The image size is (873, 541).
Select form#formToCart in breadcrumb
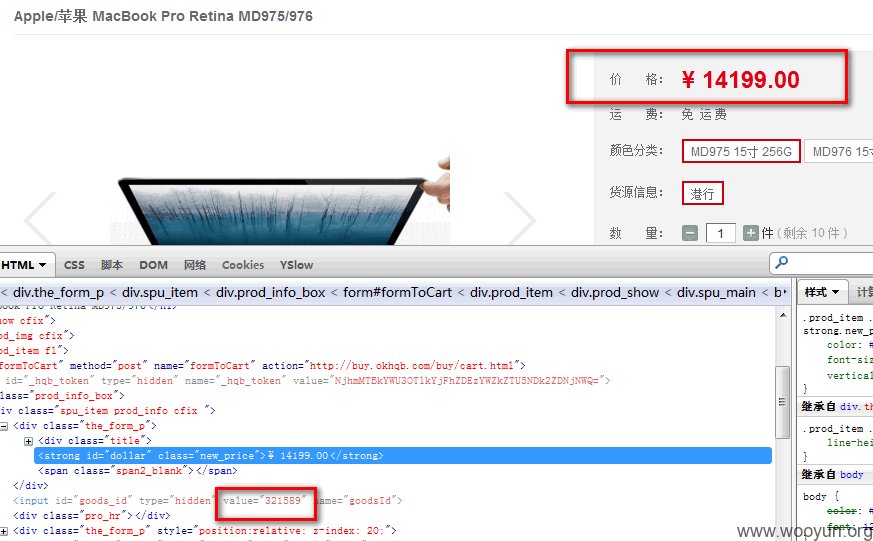pos(398,292)
